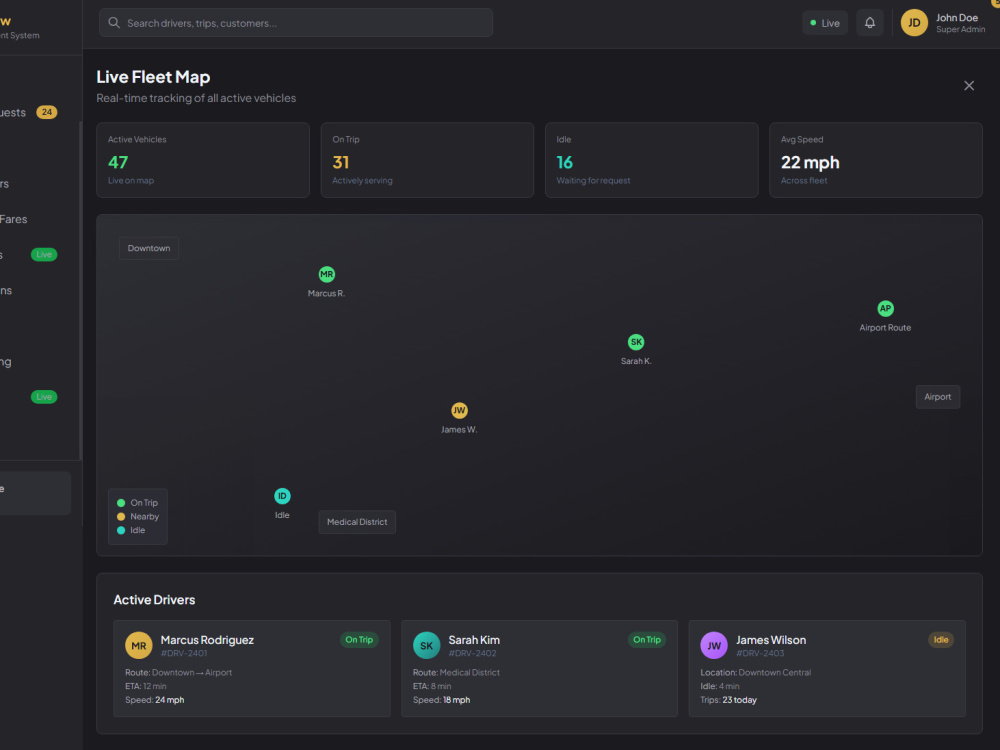Select the ID Idle map marker
1000x750 pixels.
282,496
